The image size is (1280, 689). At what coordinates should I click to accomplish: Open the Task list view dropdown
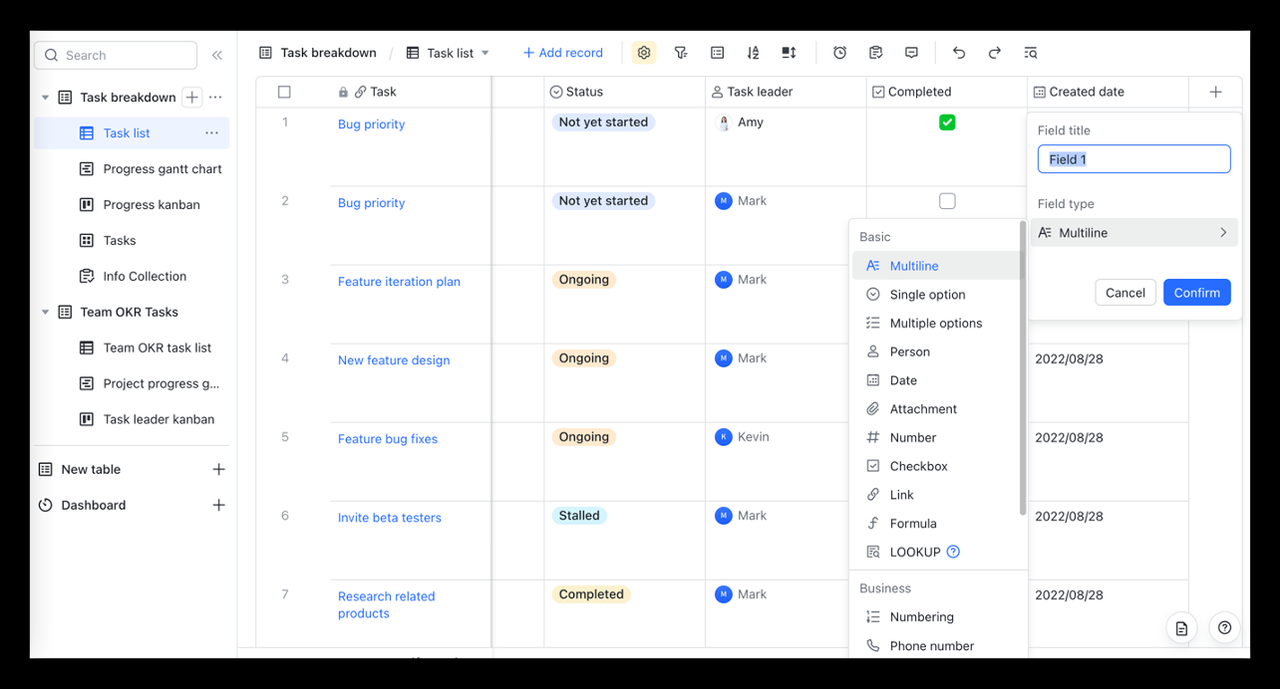point(485,53)
